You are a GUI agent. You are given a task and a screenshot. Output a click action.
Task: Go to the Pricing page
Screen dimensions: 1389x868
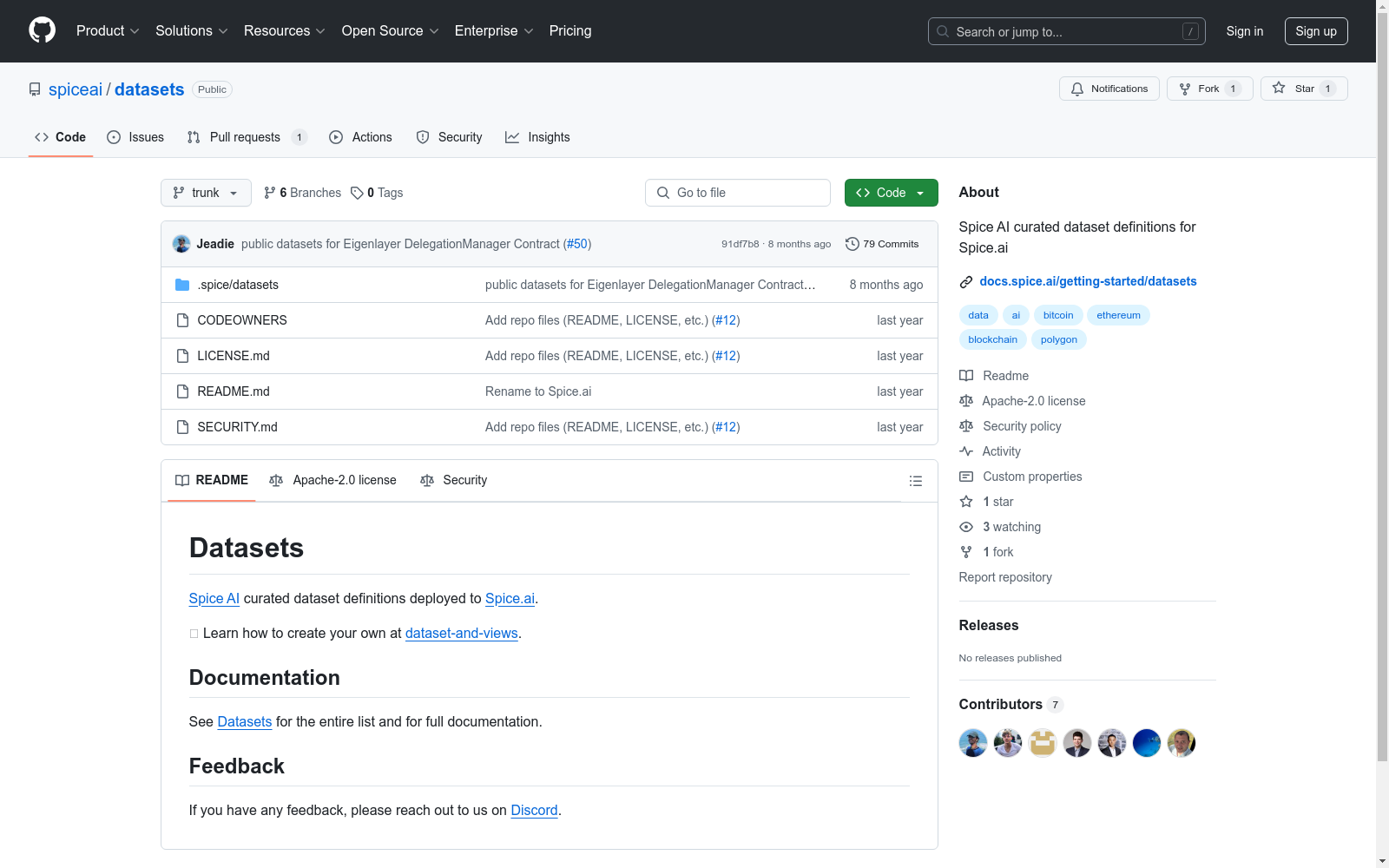[570, 31]
